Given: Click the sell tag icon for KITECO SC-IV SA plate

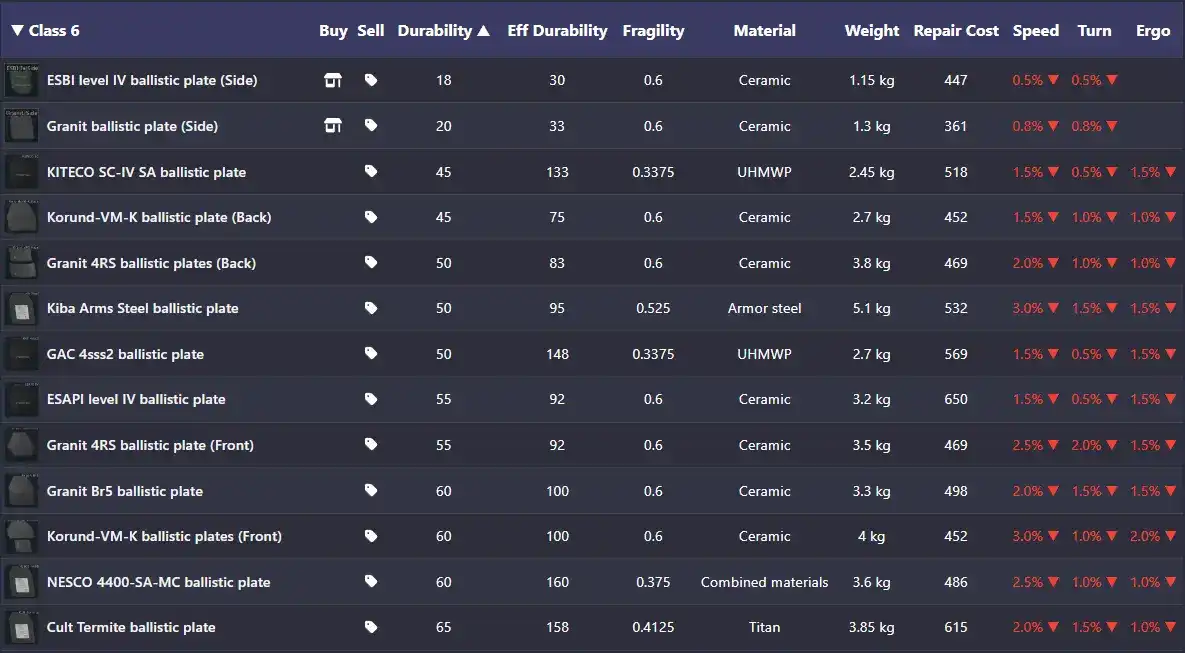Looking at the screenshot, I should coord(371,172).
